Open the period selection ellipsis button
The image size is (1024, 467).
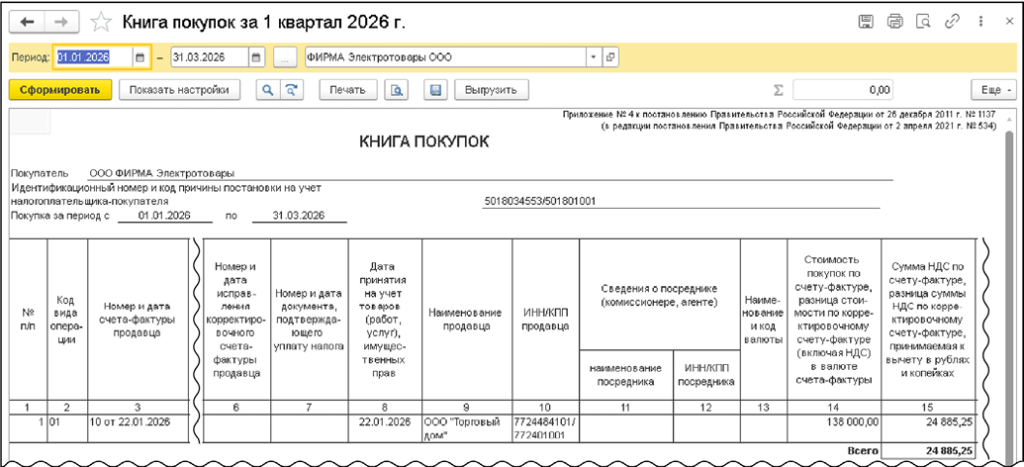pos(286,57)
